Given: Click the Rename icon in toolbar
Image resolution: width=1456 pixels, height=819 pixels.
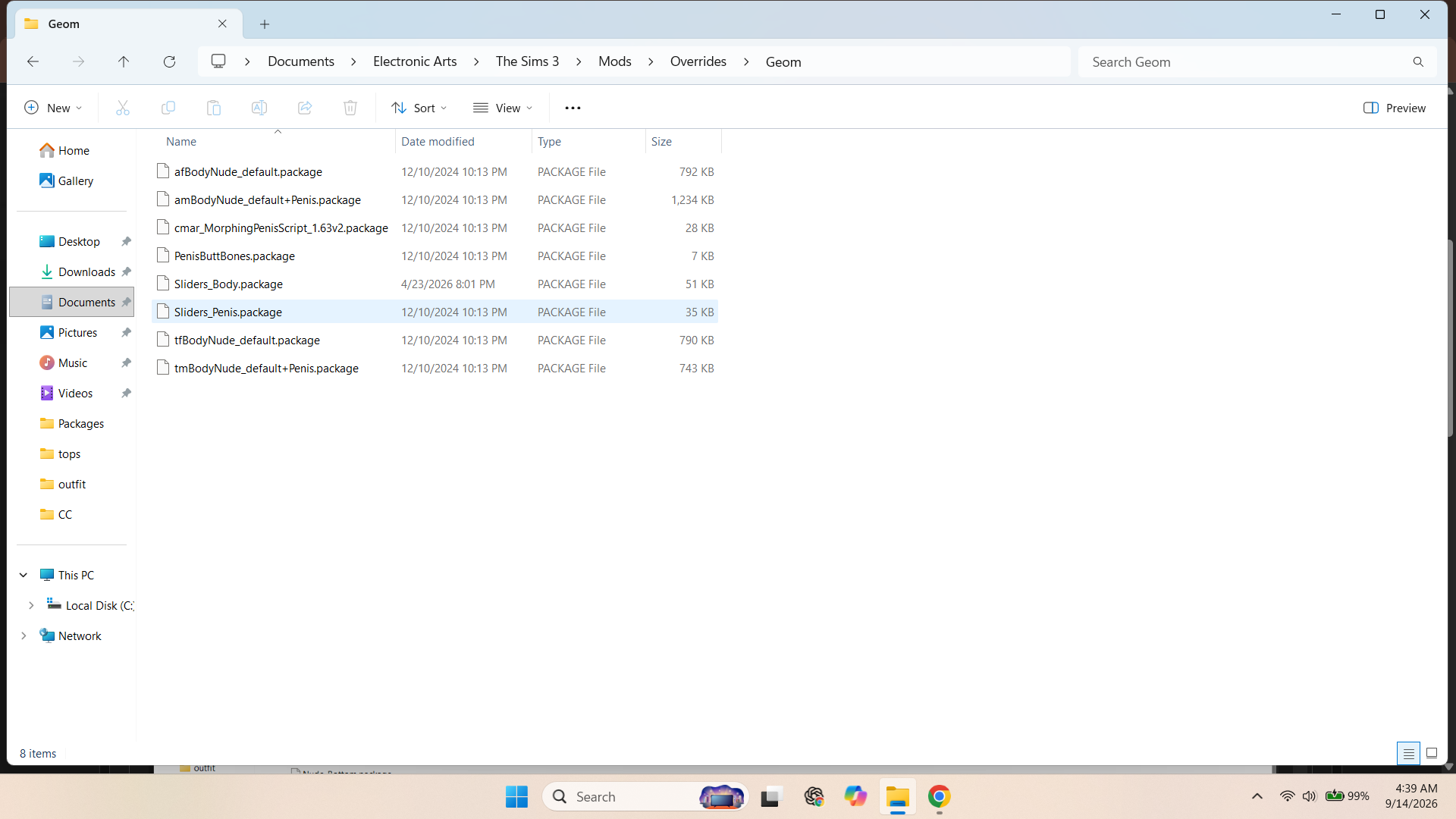Looking at the screenshot, I should [259, 108].
